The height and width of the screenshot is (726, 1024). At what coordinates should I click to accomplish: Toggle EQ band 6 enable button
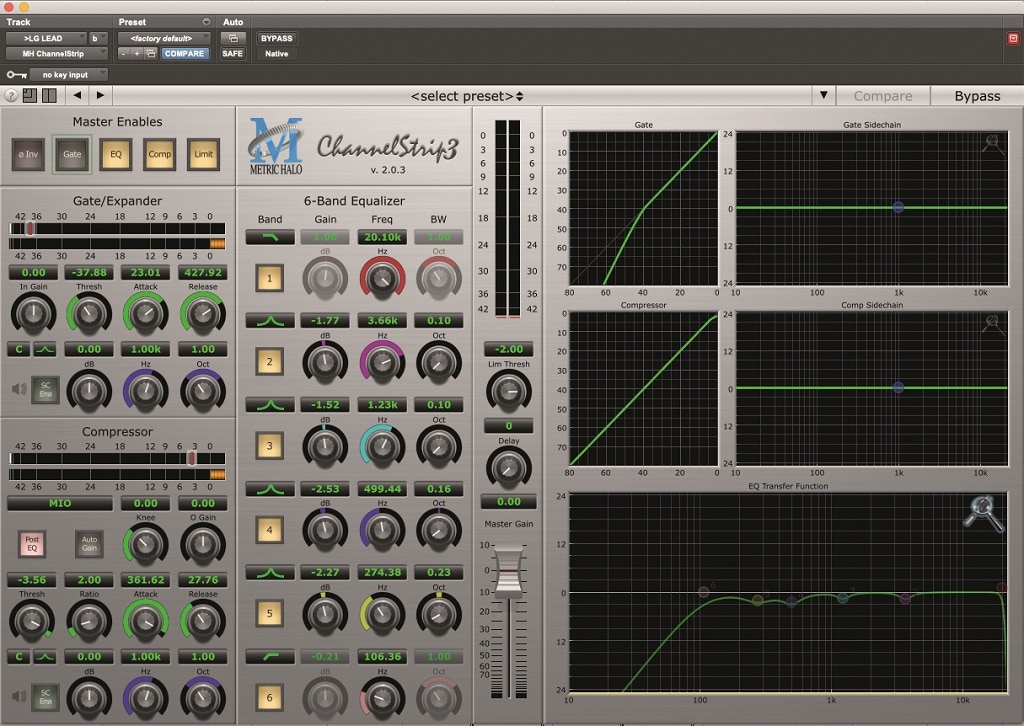270,698
